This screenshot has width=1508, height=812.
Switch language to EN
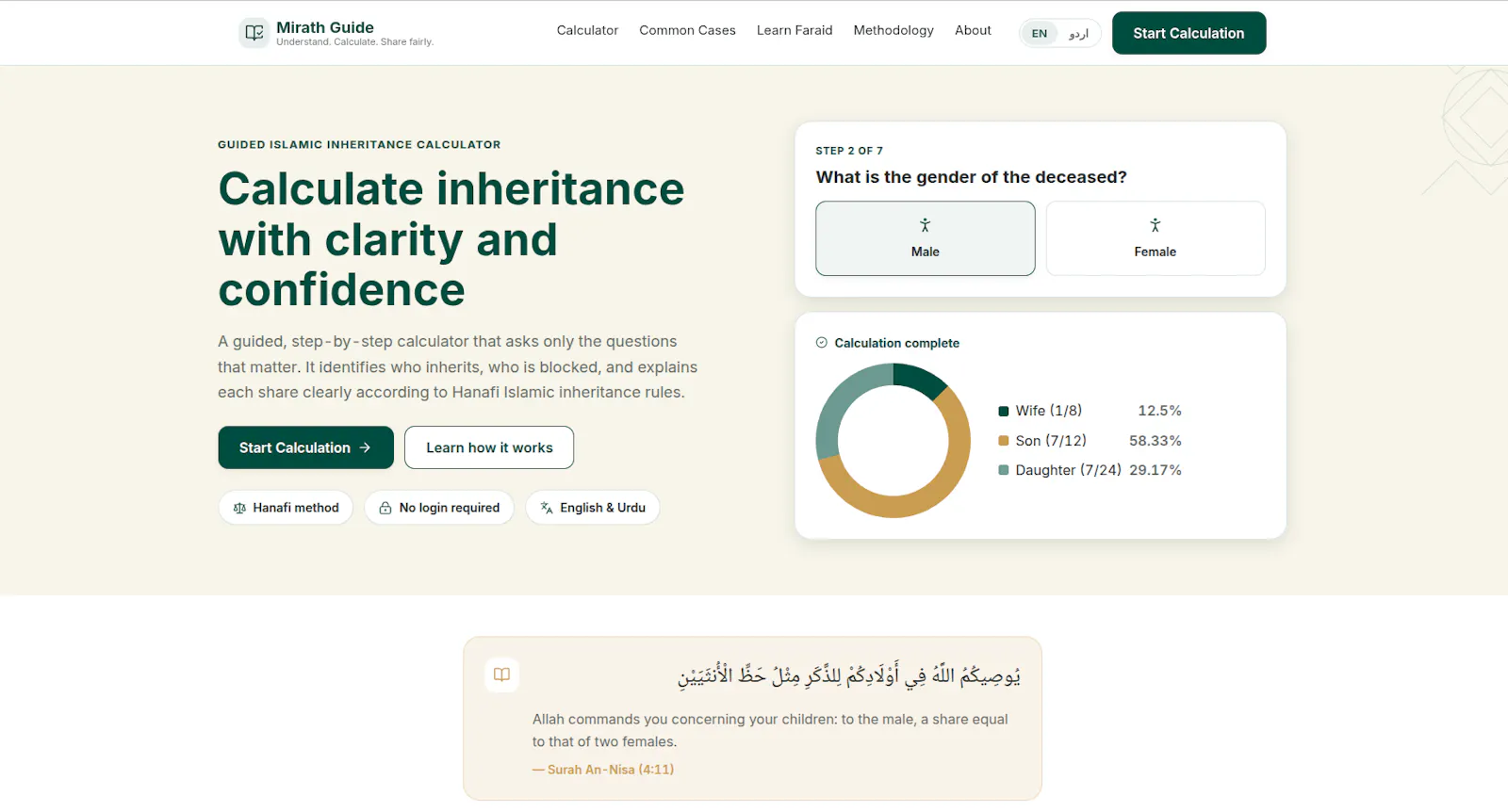pyautogui.click(x=1040, y=33)
